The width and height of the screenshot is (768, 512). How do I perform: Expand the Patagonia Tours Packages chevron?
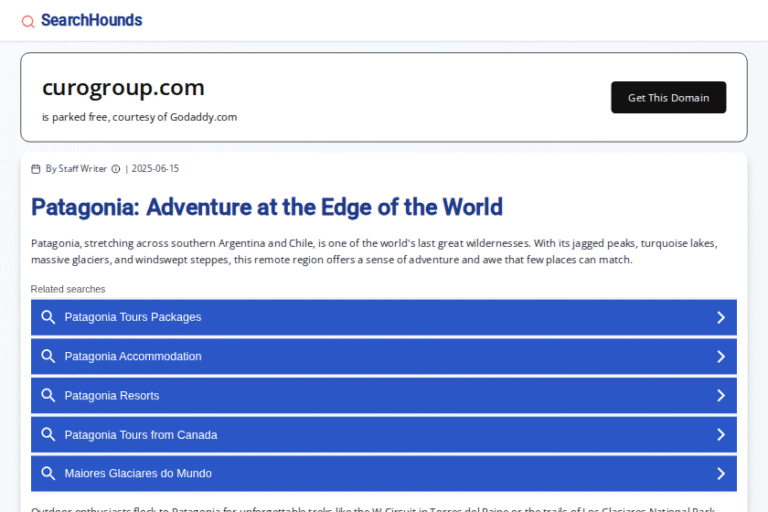pyautogui.click(x=720, y=317)
